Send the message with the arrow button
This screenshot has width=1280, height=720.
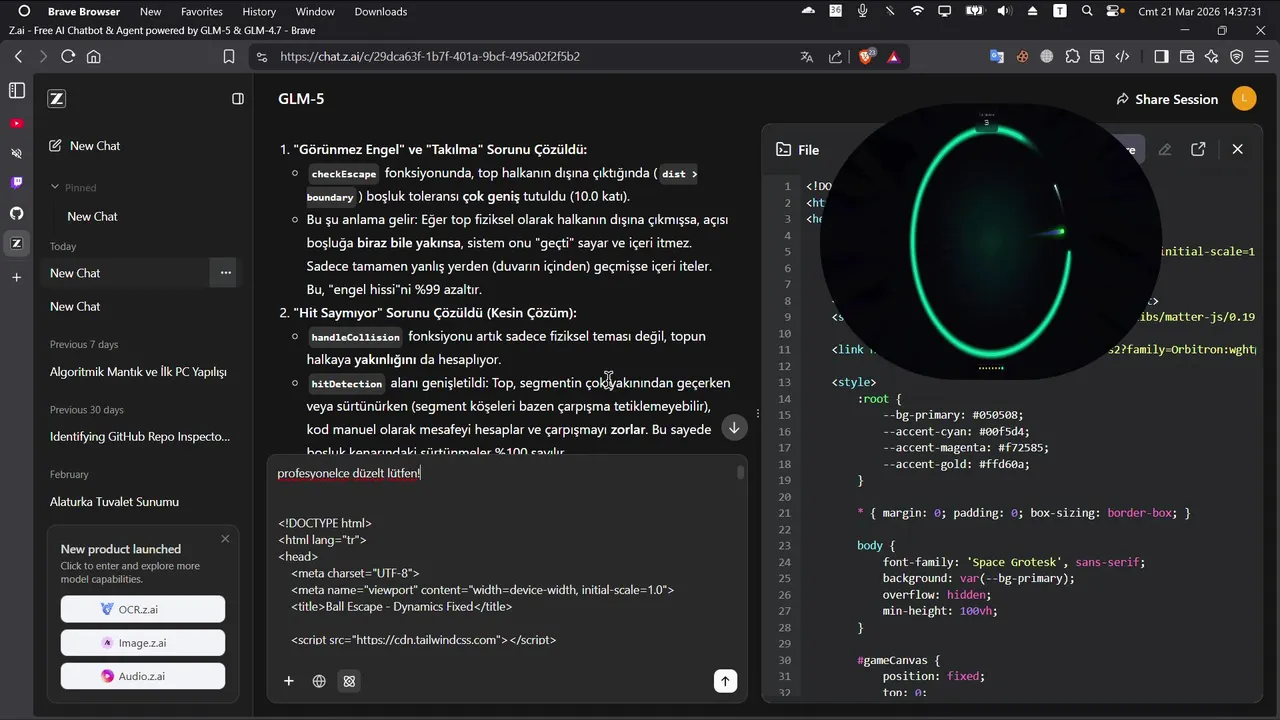pos(725,681)
